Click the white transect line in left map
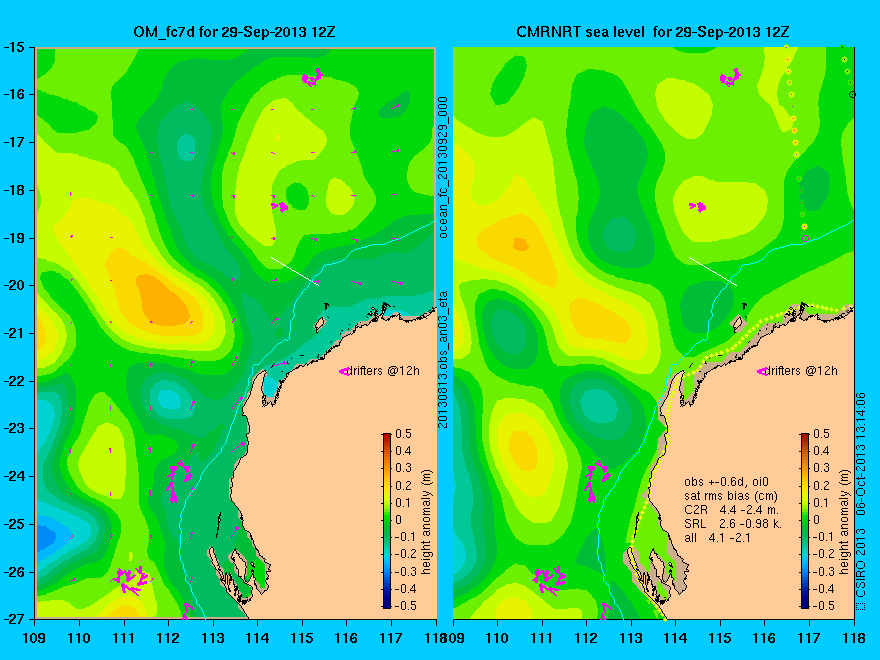The height and width of the screenshot is (660, 880). click(295, 271)
